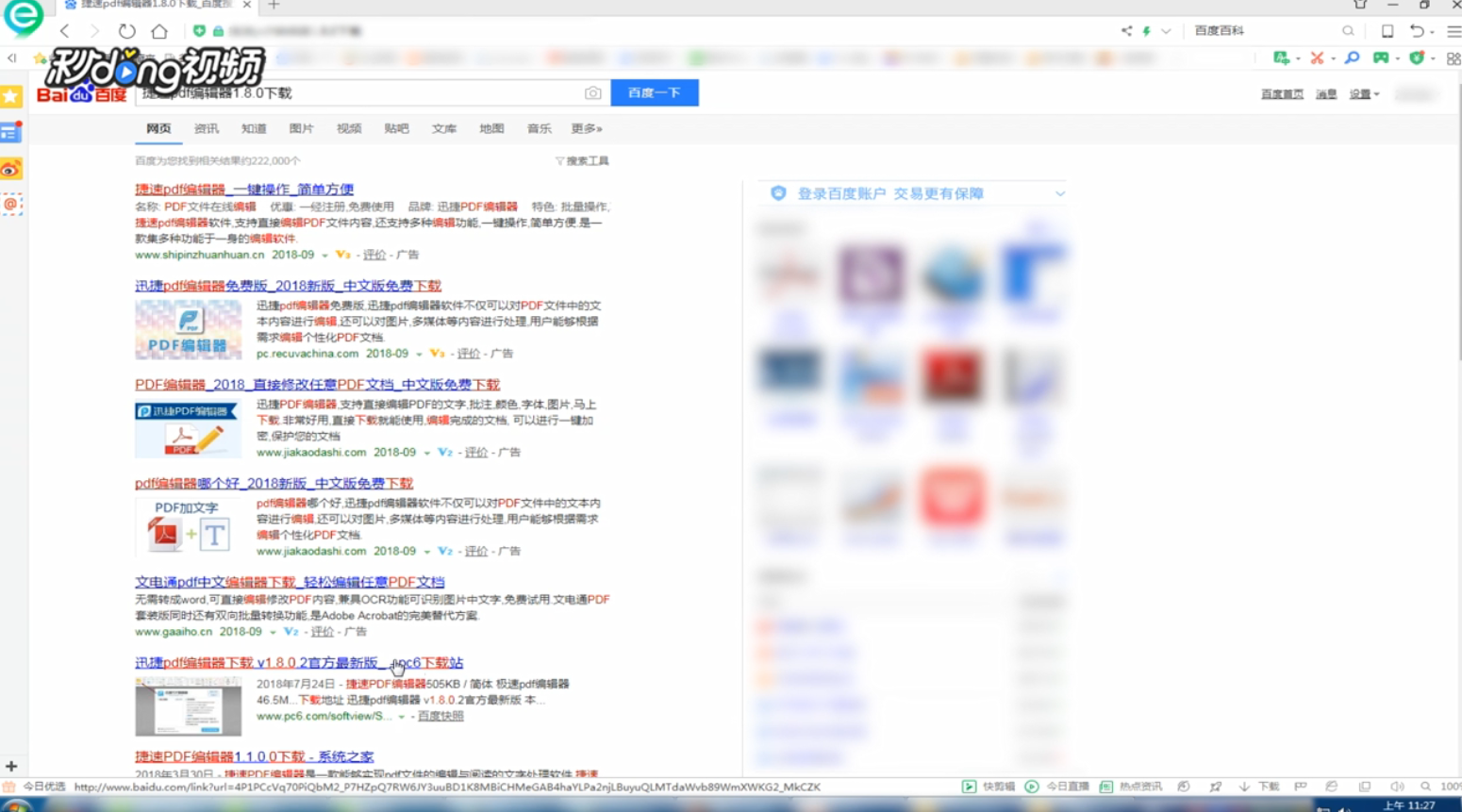1462x812 pixels.
Task: Switch to the 资讯 tab
Action: click(x=206, y=128)
